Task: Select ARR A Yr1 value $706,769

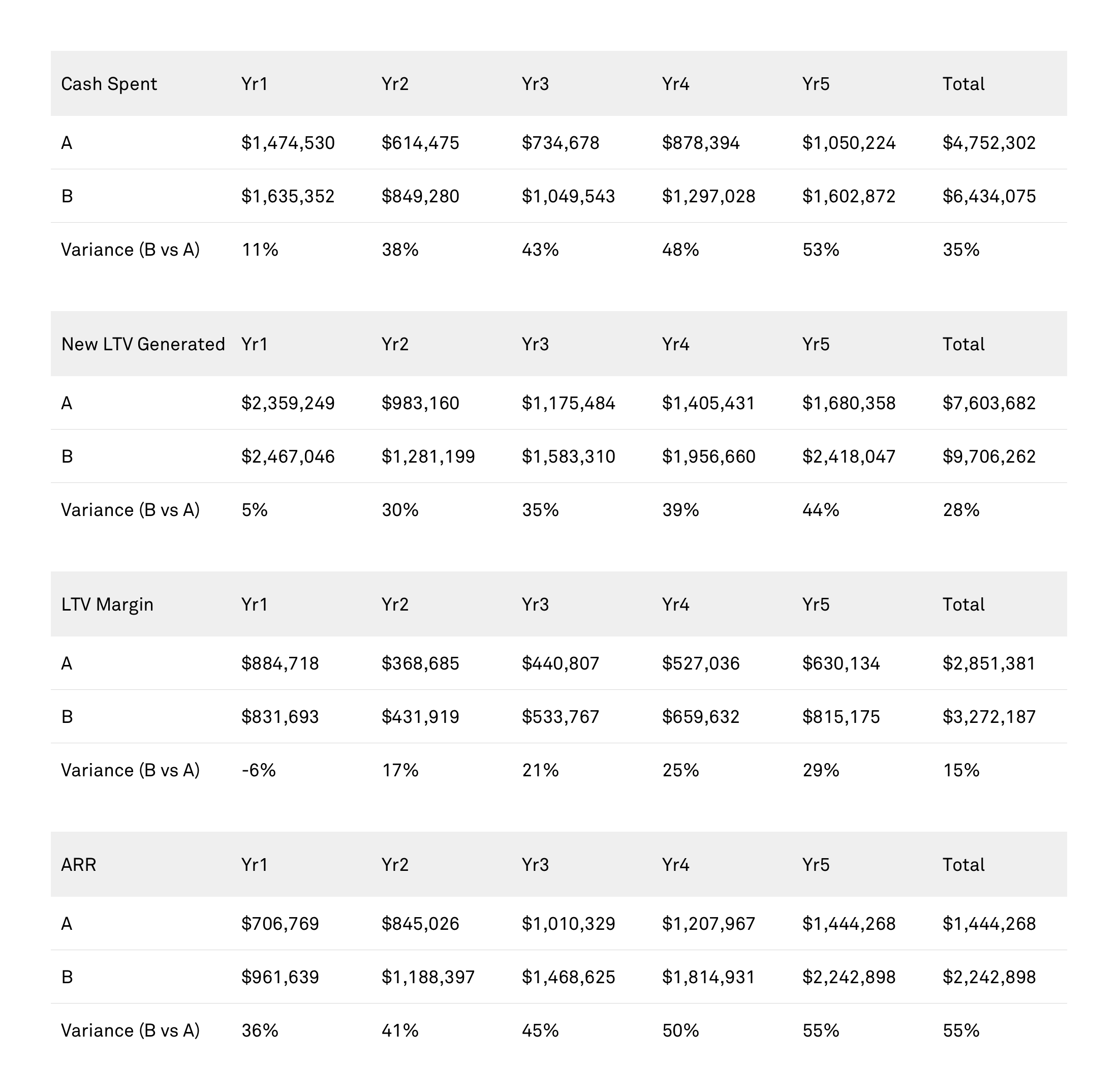Action: [x=280, y=923]
